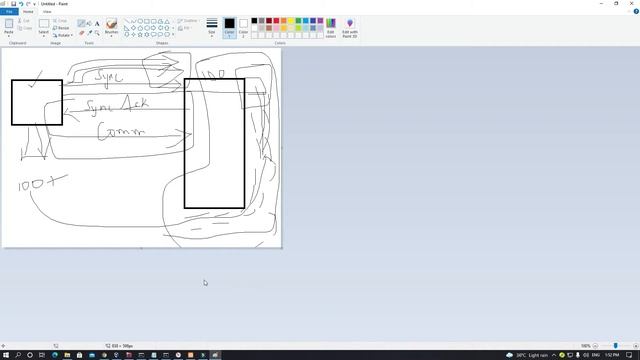This screenshot has width=640, height=360.
Task: Choose the Five-point star shape
Action: click(140, 35)
